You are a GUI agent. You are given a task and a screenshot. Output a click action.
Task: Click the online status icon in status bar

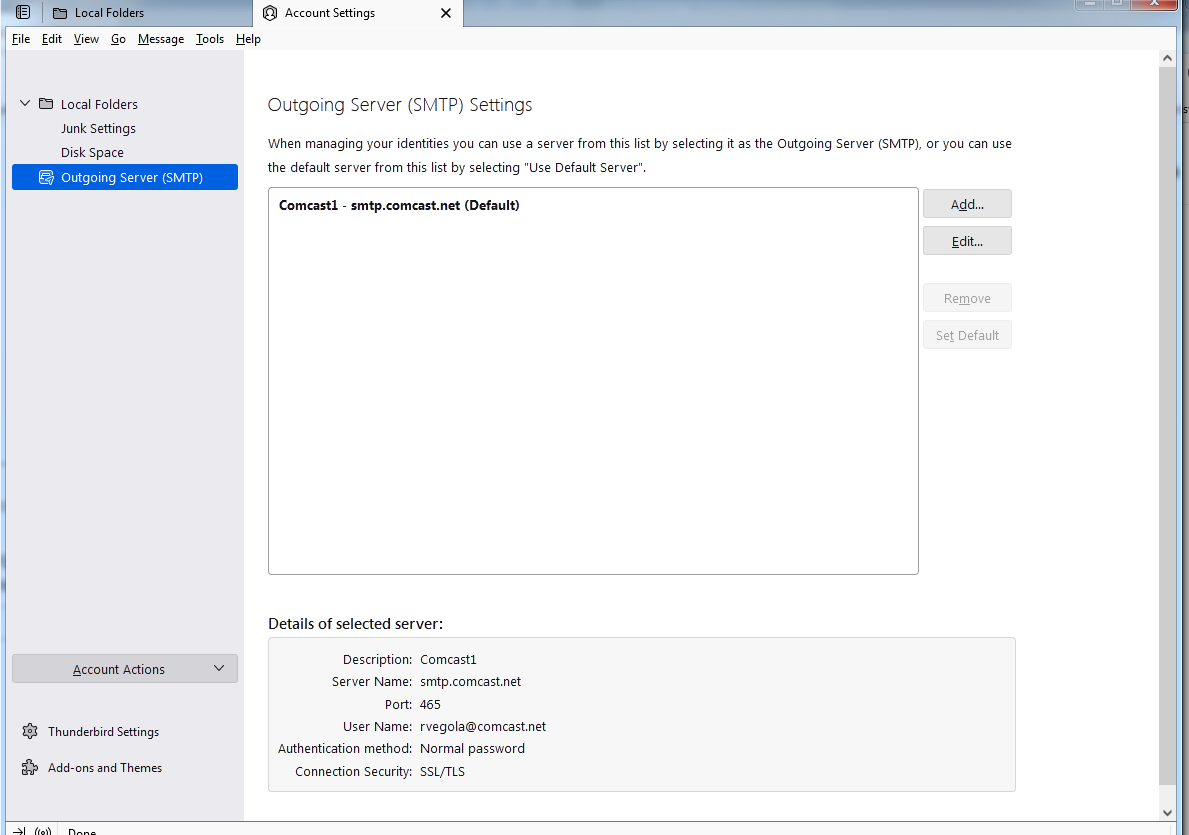42,831
